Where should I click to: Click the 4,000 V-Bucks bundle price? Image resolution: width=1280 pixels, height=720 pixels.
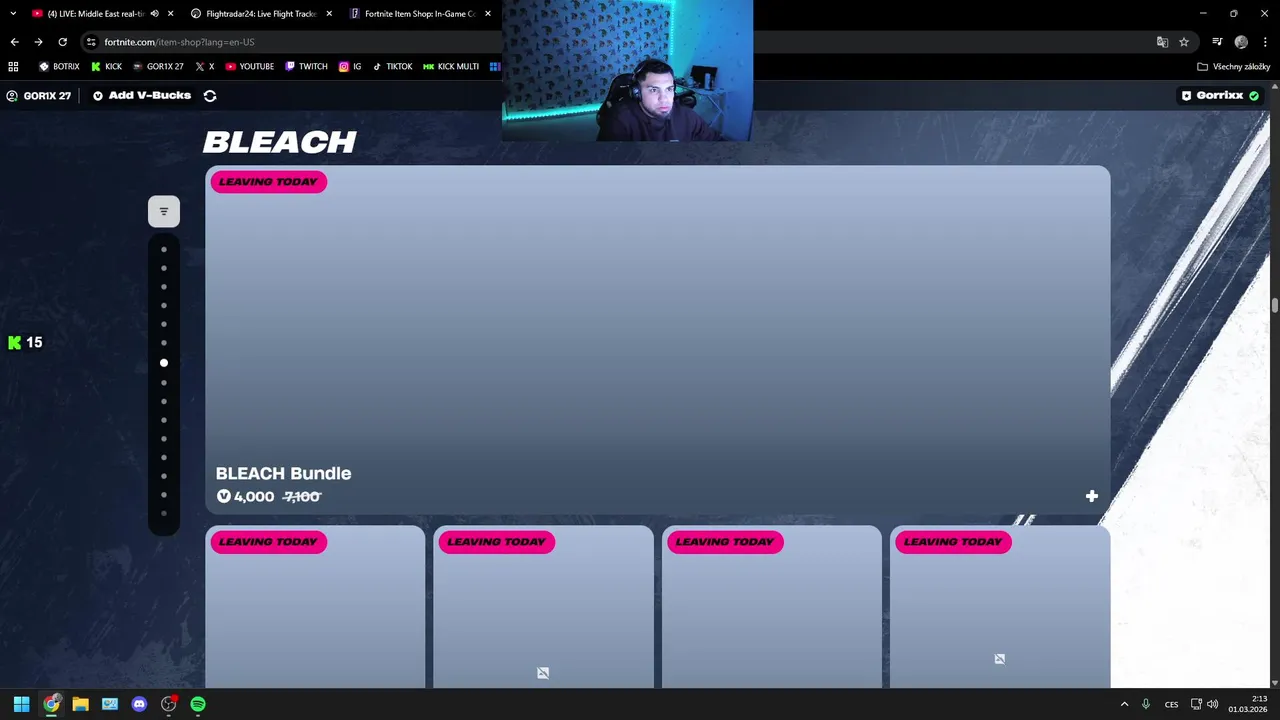click(245, 497)
